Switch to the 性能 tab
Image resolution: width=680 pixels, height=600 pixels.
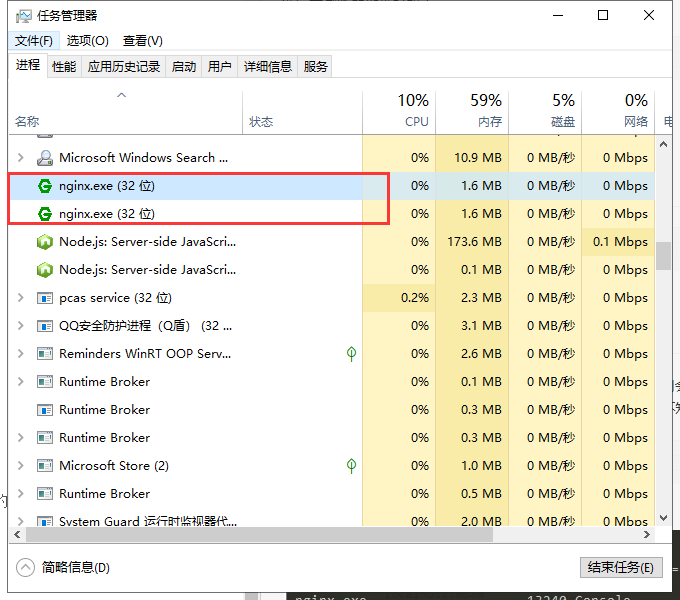[64, 67]
